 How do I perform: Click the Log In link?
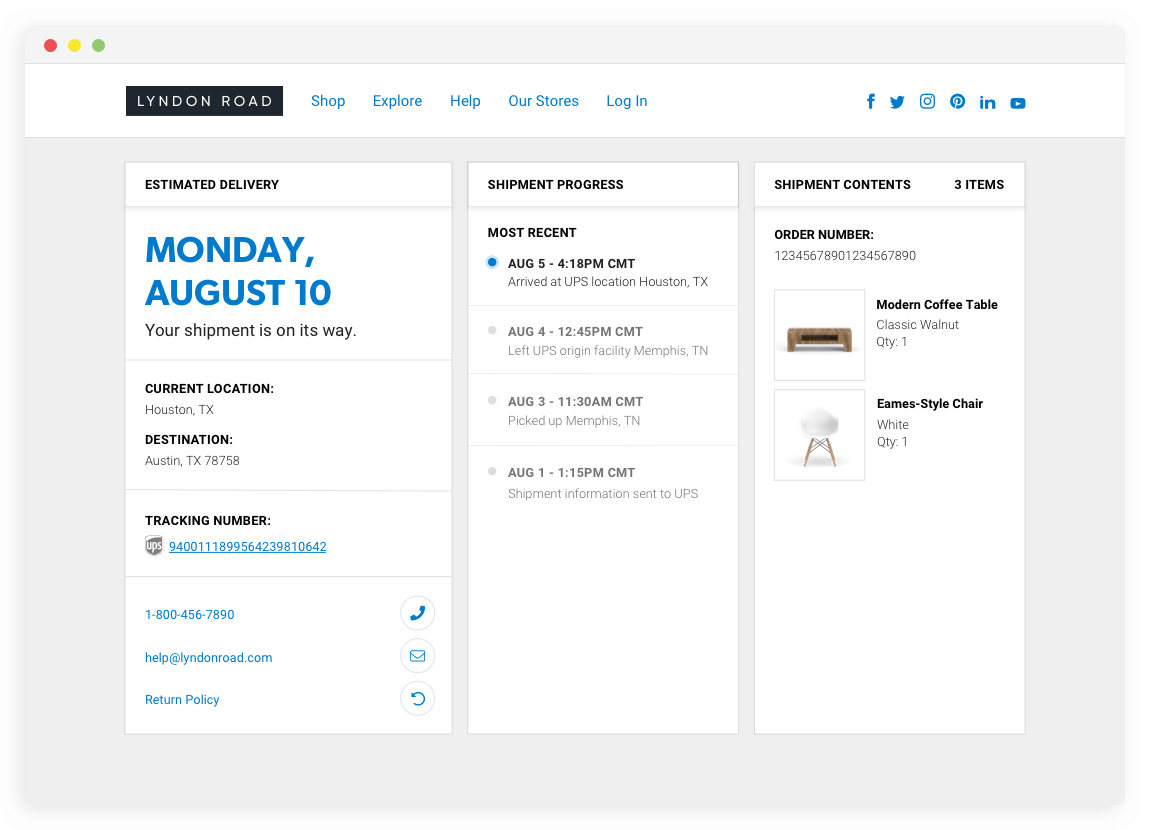click(626, 101)
